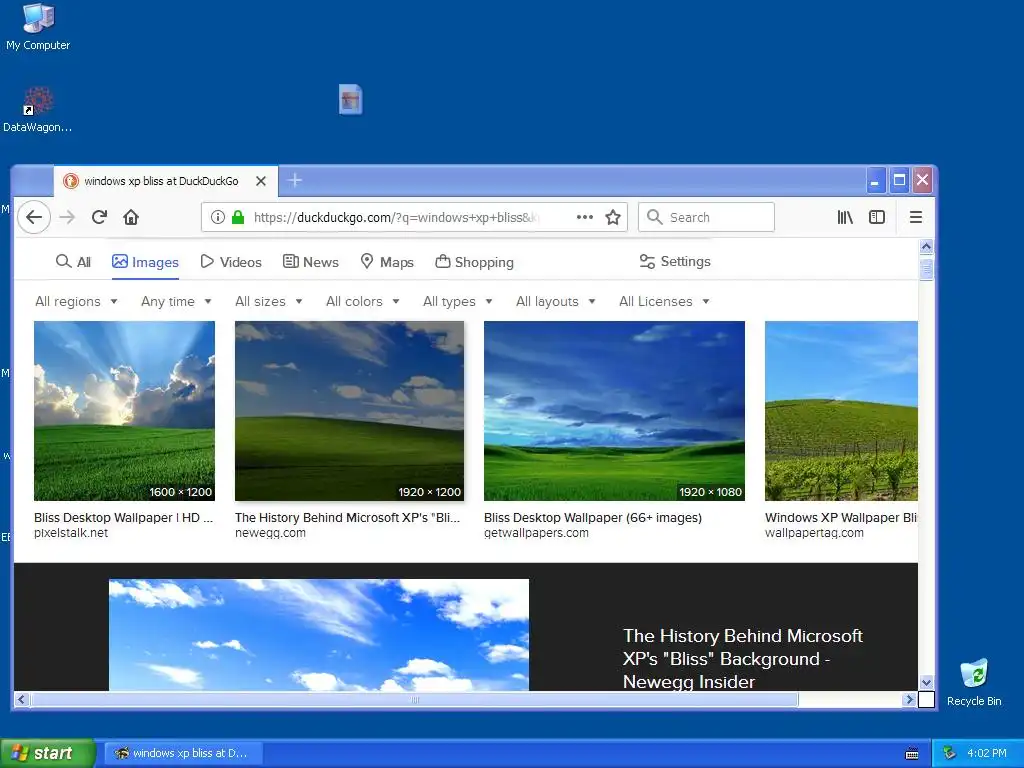1024x768 pixels.
Task: Select the My Computer desktop icon
Action: point(38,27)
